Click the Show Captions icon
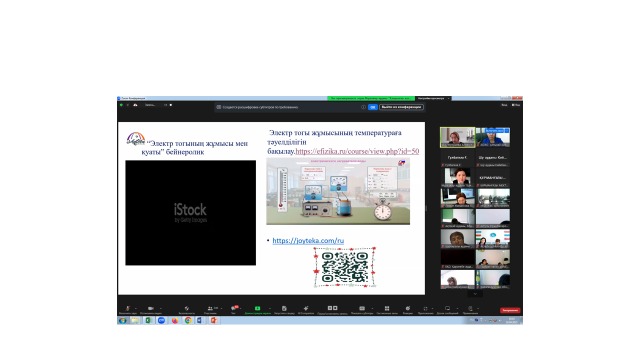 362,308
